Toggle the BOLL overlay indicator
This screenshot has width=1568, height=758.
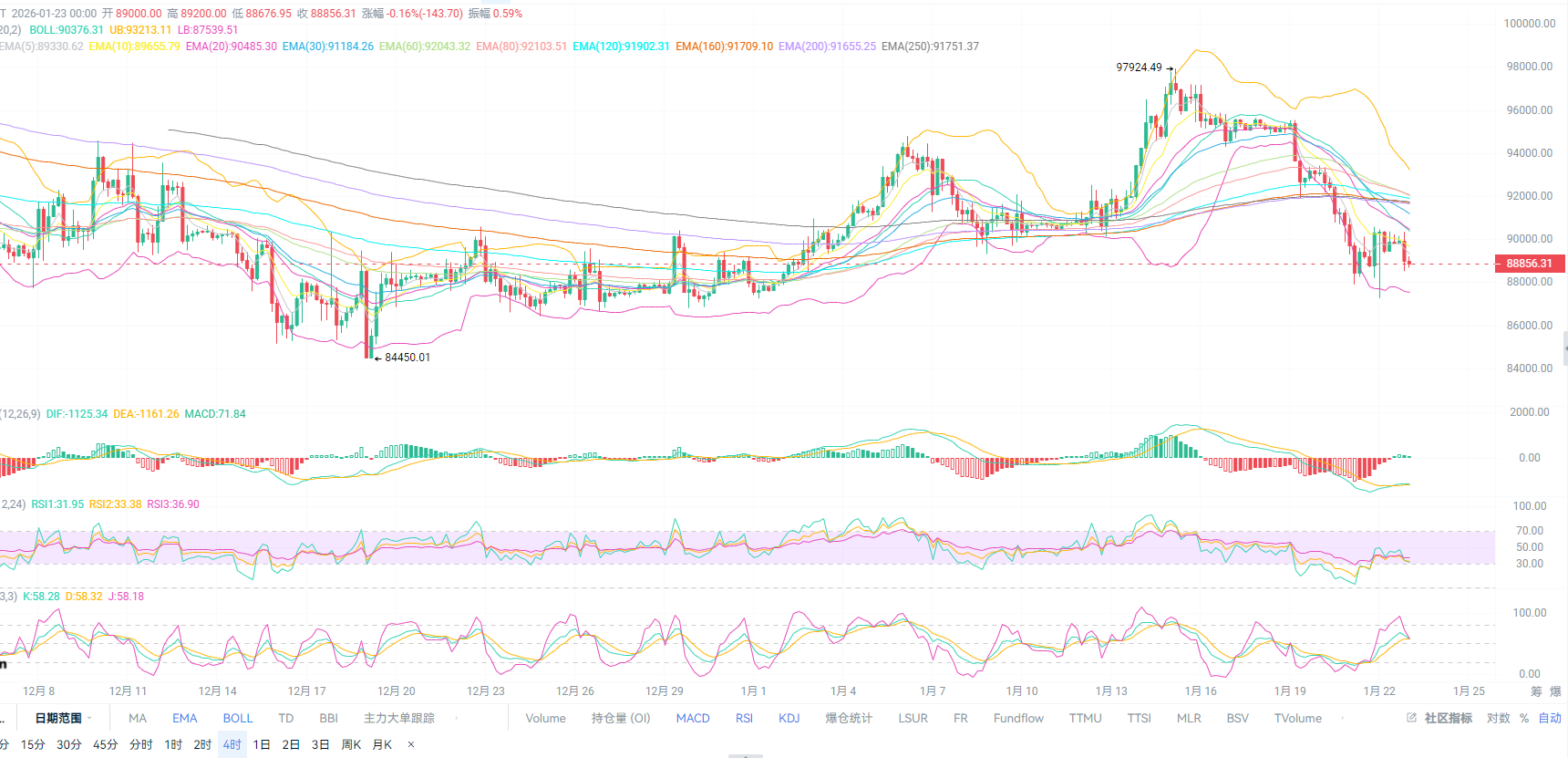[x=238, y=718]
